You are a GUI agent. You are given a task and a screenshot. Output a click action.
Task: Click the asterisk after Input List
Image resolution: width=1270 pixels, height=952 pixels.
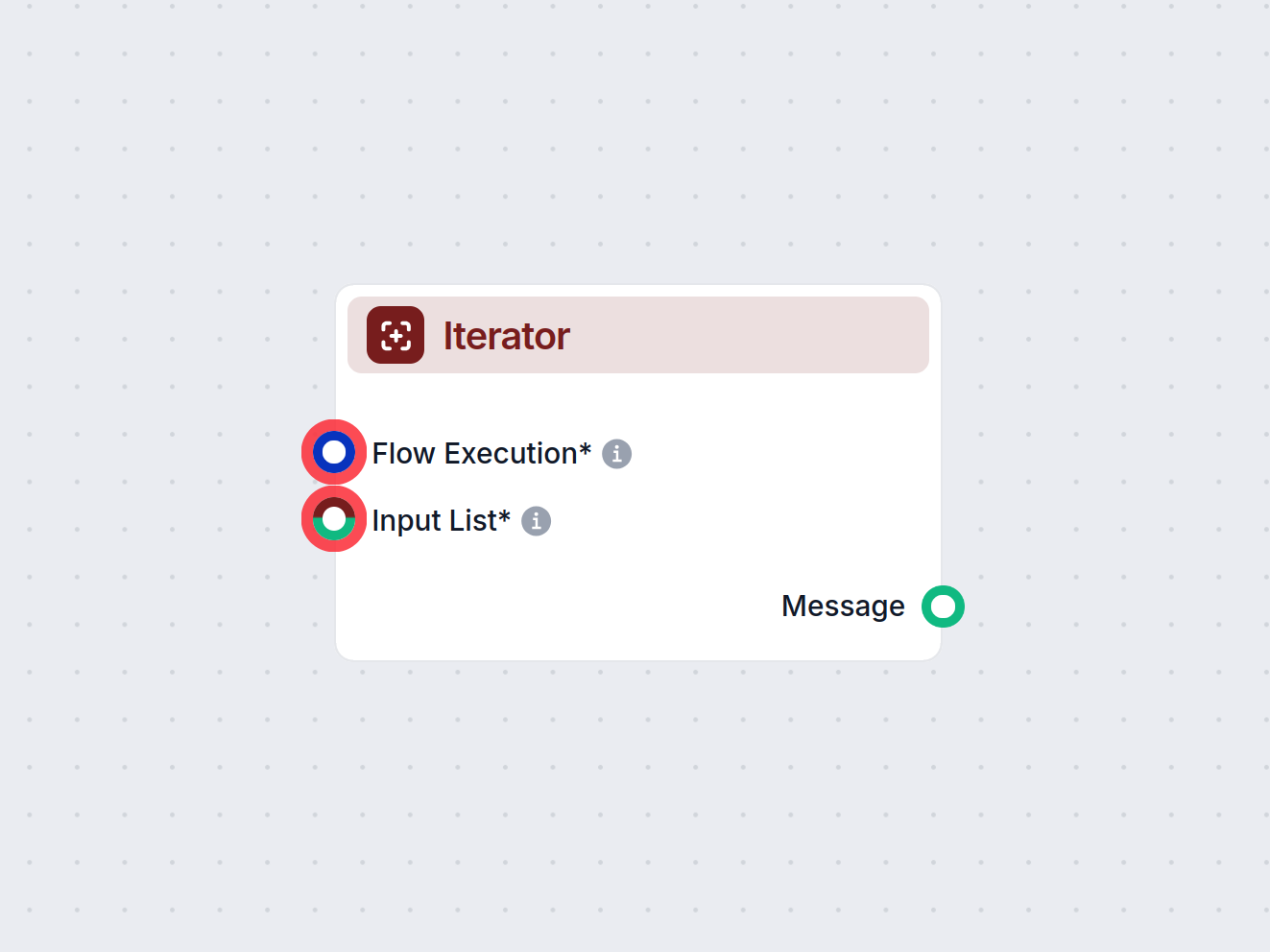(x=504, y=516)
